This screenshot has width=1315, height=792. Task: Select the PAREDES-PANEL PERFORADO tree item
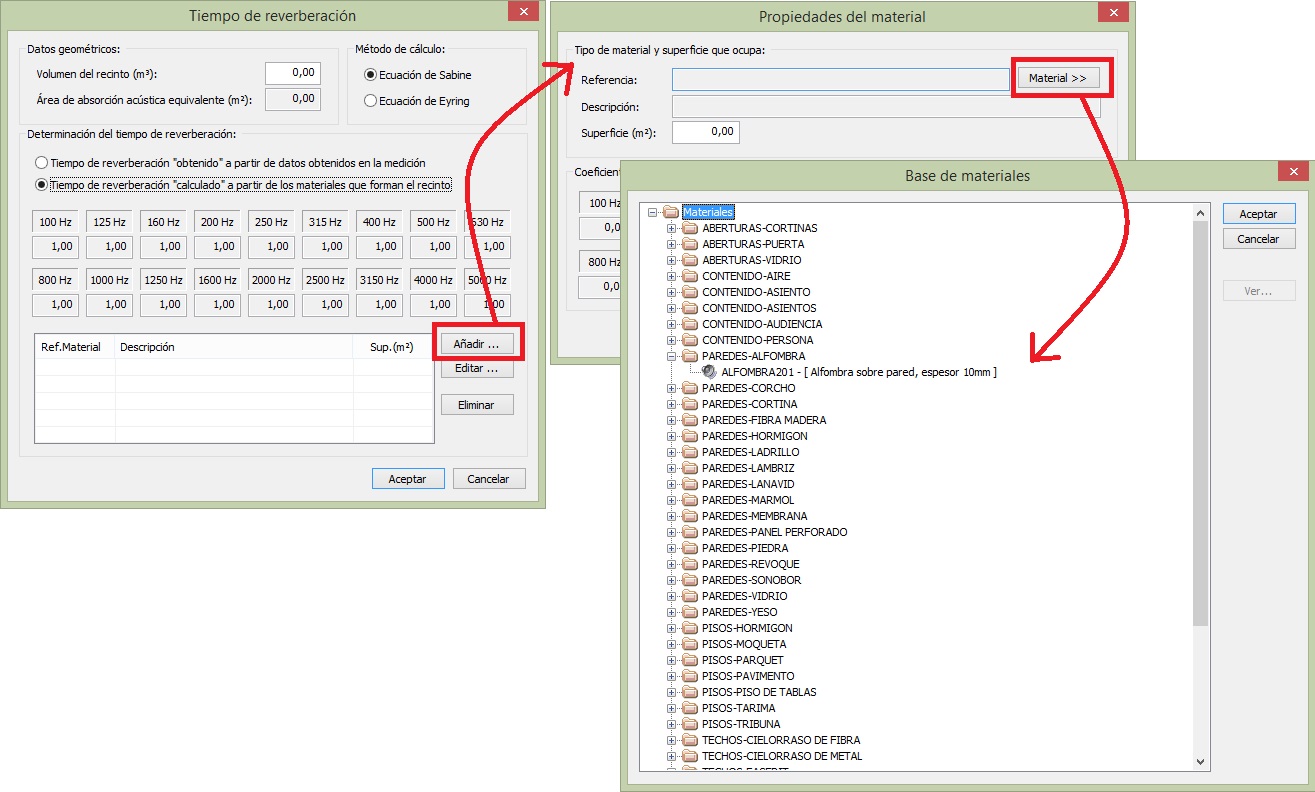(774, 532)
